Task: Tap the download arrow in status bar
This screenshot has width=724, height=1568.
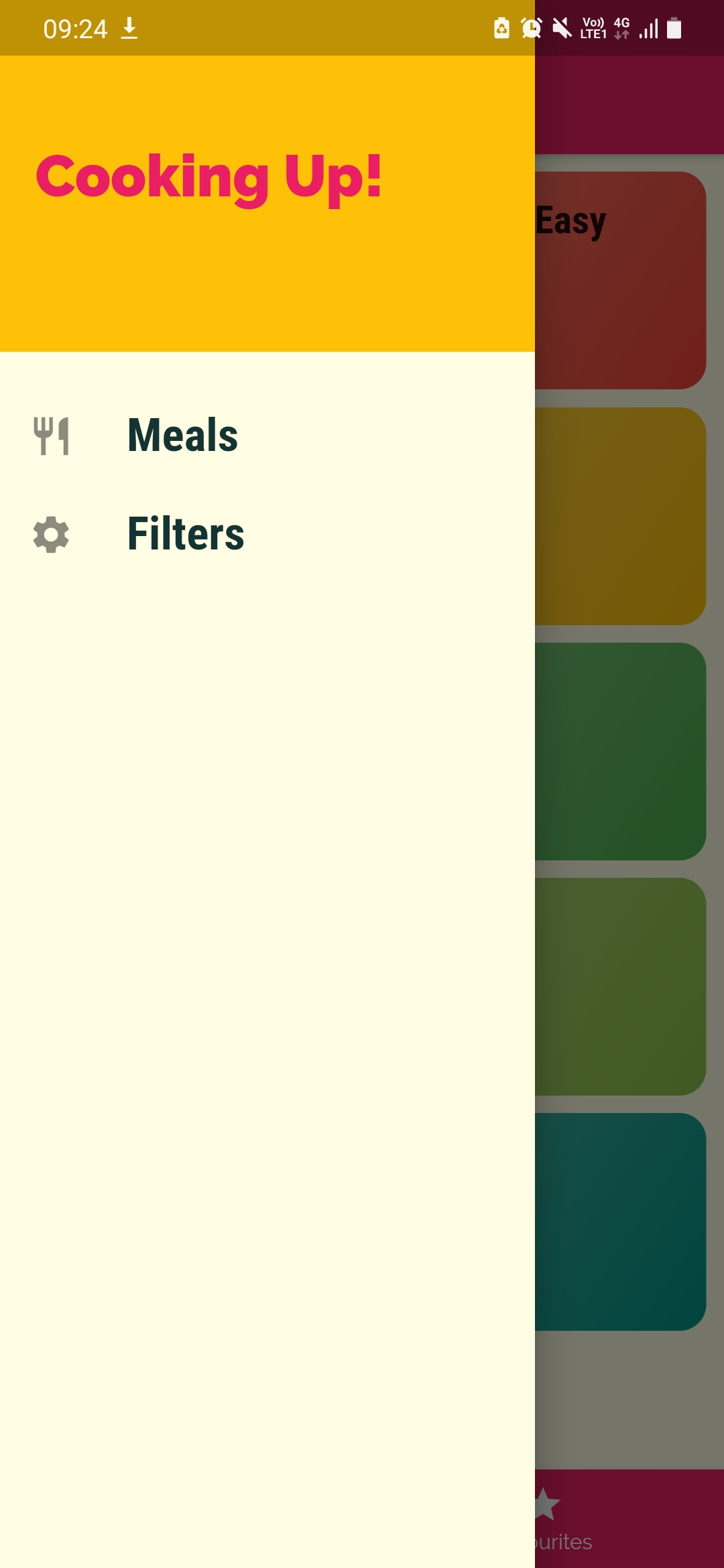Action: tap(129, 29)
